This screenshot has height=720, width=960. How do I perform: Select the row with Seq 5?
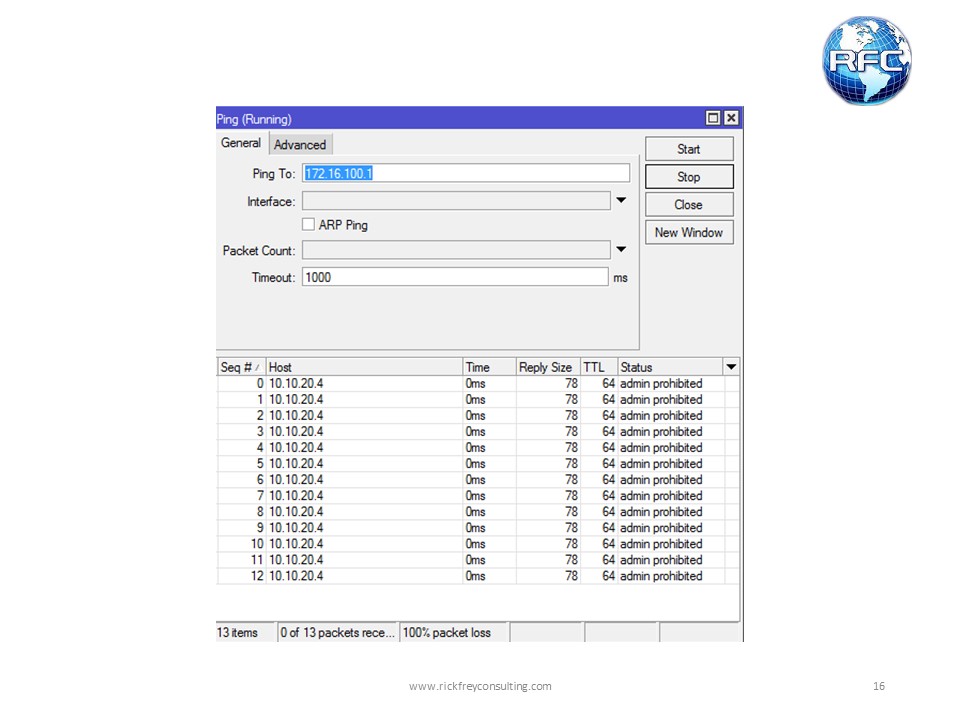tap(478, 463)
